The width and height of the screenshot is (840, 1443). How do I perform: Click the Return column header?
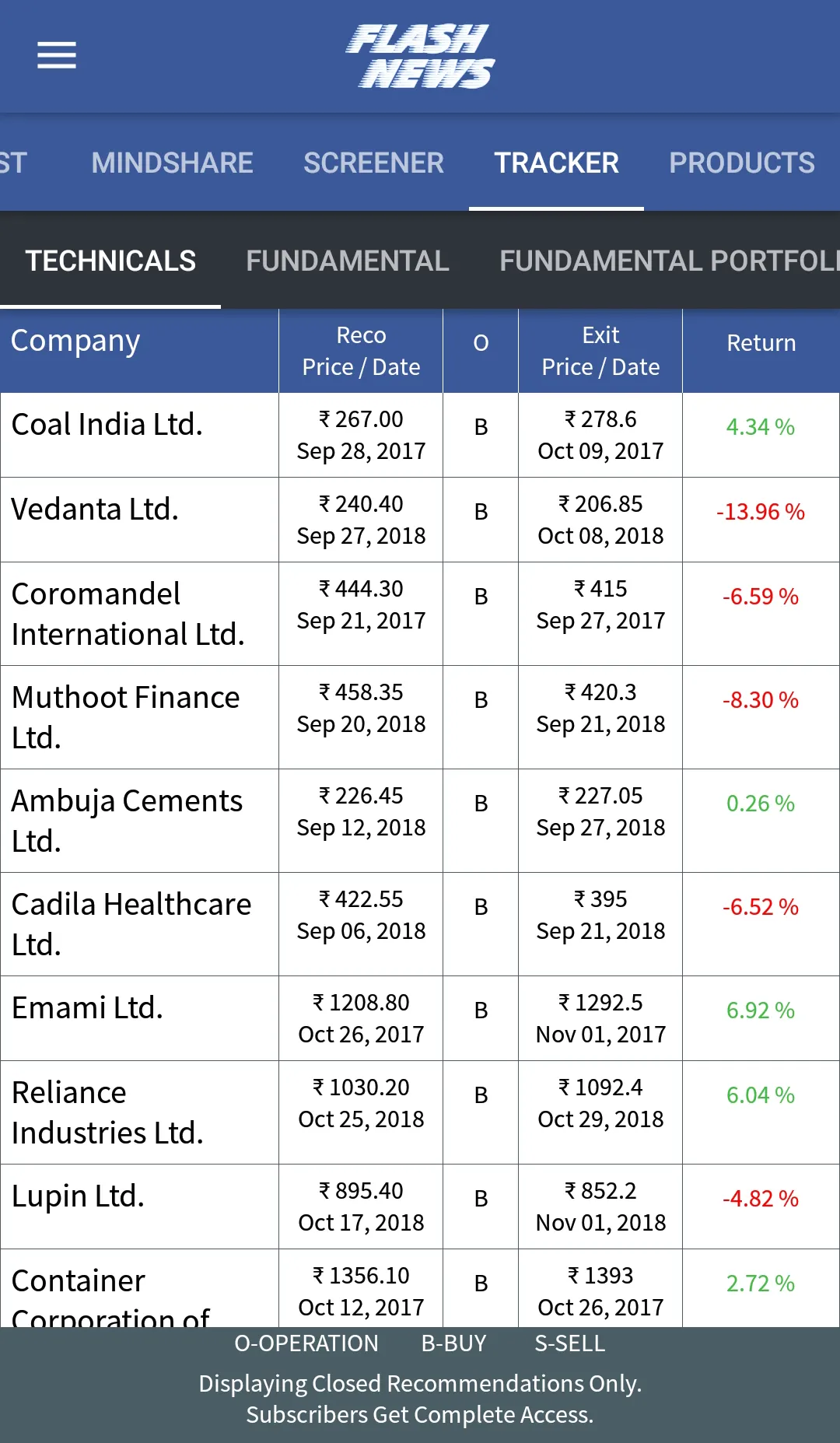pos(761,343)
